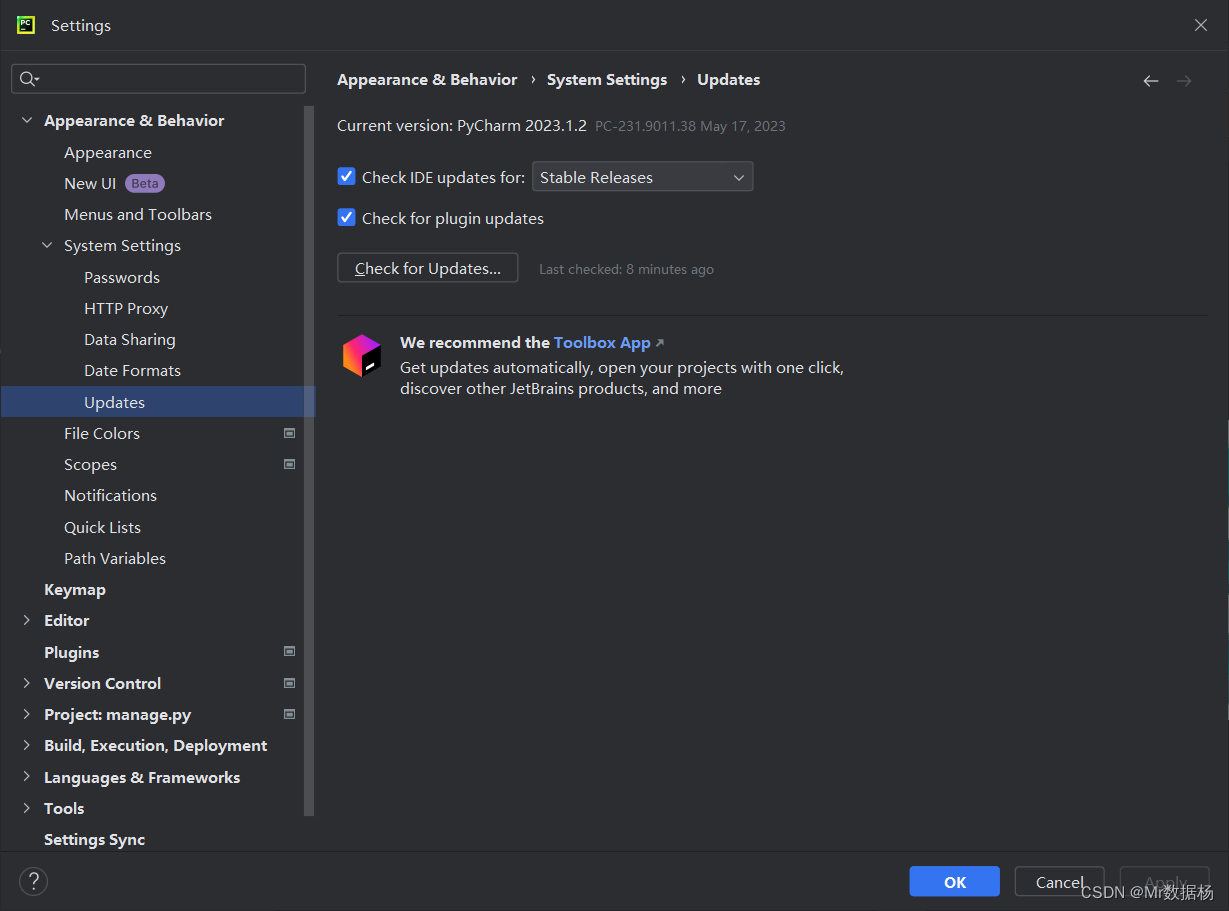
Task: Select Appearance in the settings tree
Action: [108, 152]
